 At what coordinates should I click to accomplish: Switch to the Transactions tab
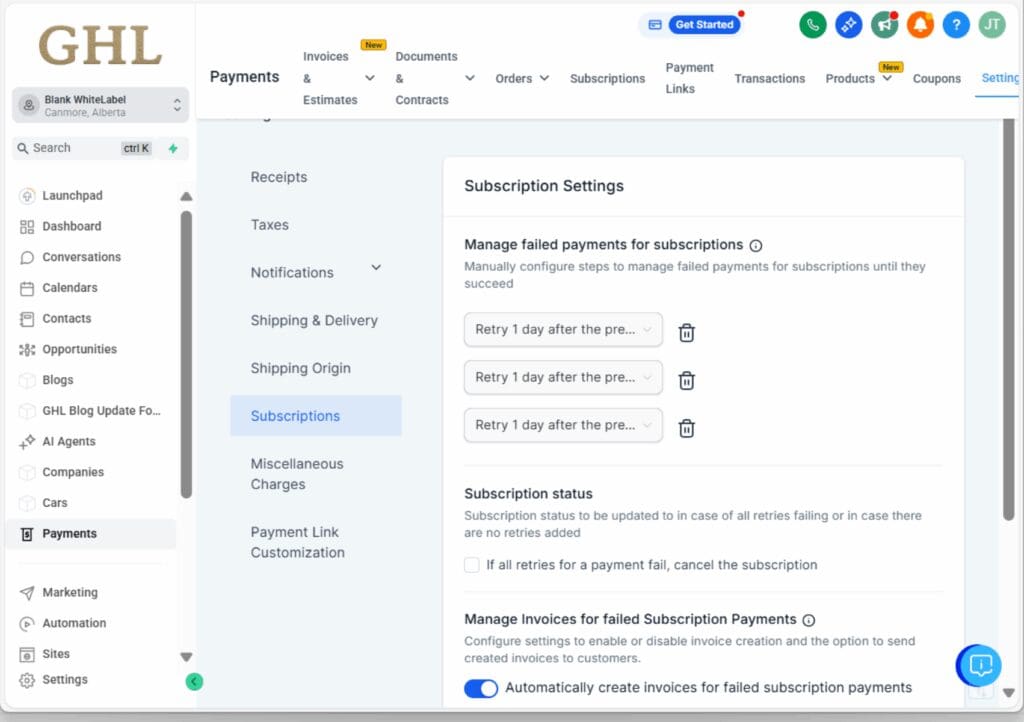[769, 78]
